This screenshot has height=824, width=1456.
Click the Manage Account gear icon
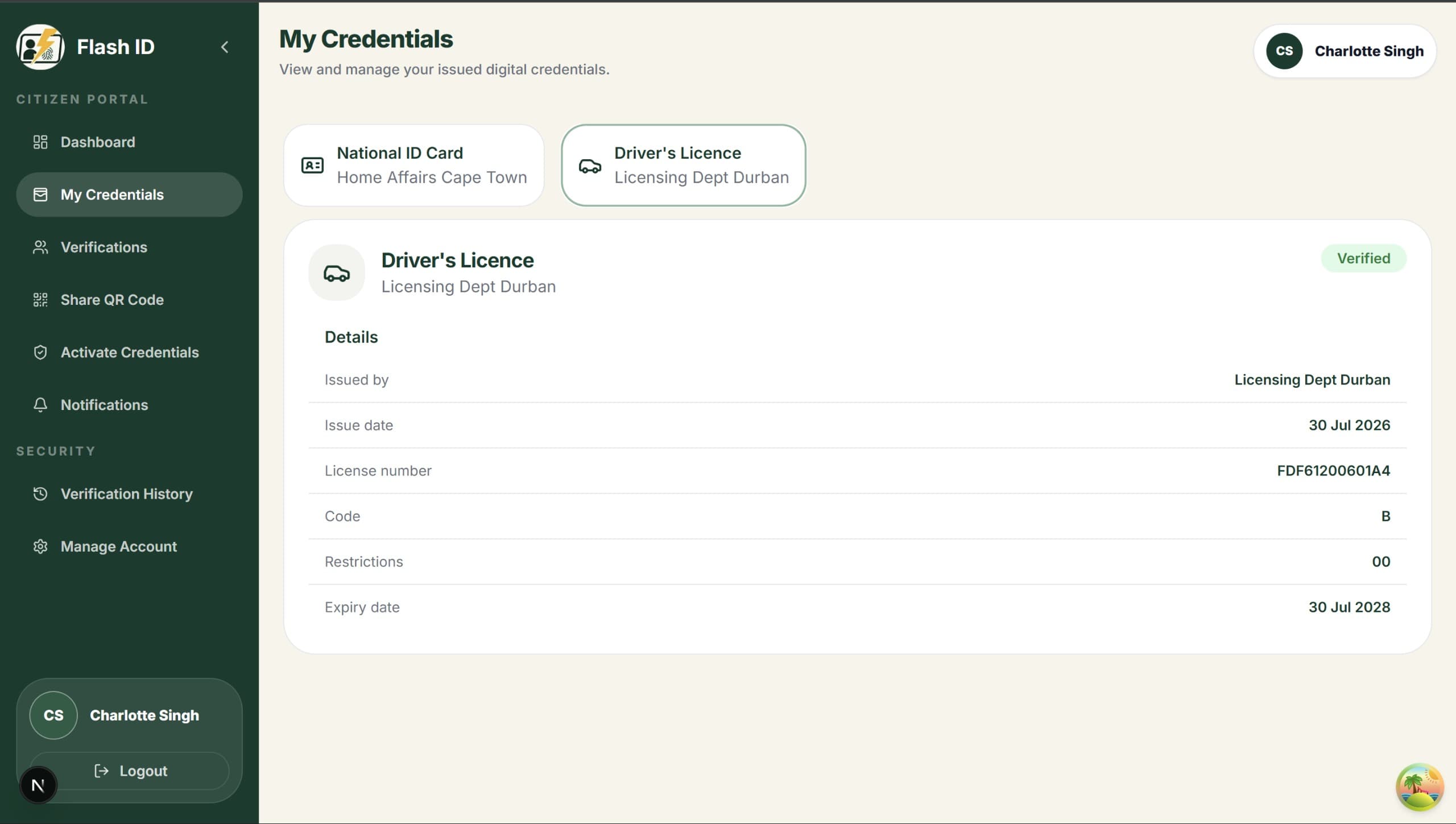[40, 546]
